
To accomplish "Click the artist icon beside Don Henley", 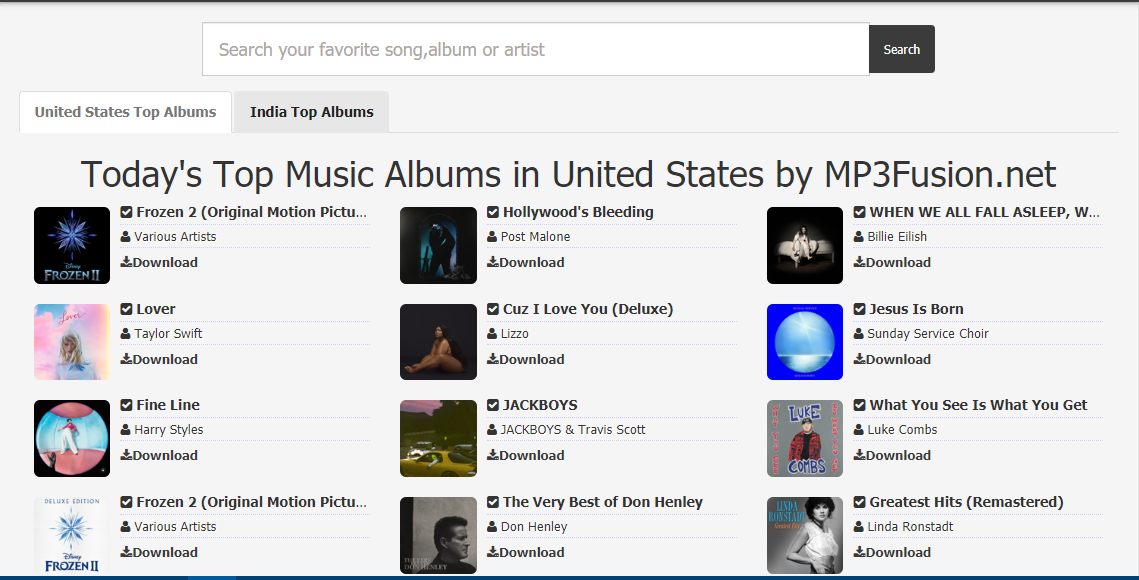I will point(493,527).
